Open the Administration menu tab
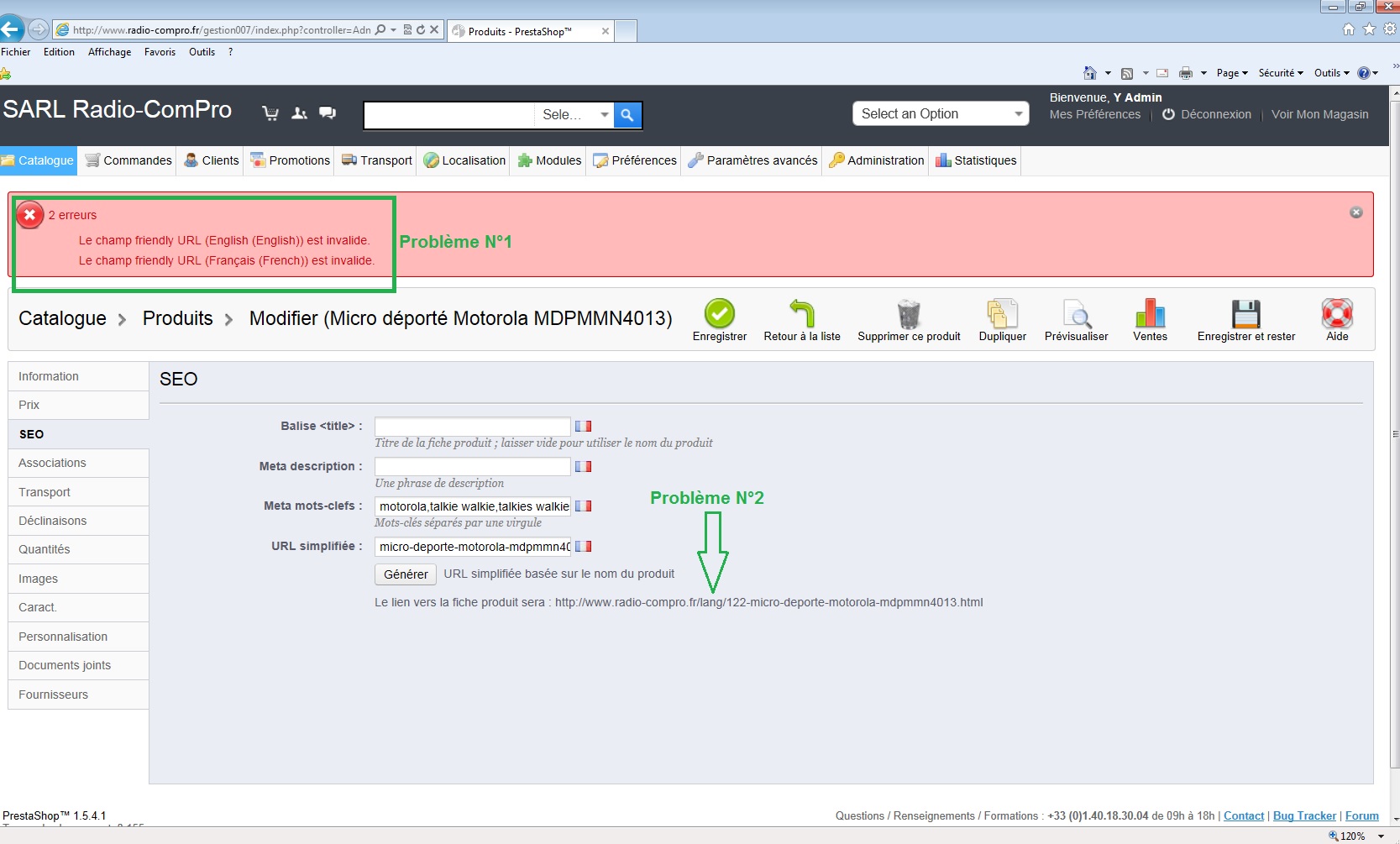Image resolution: width=1400 pixels, height=844 pixels. 877,160
